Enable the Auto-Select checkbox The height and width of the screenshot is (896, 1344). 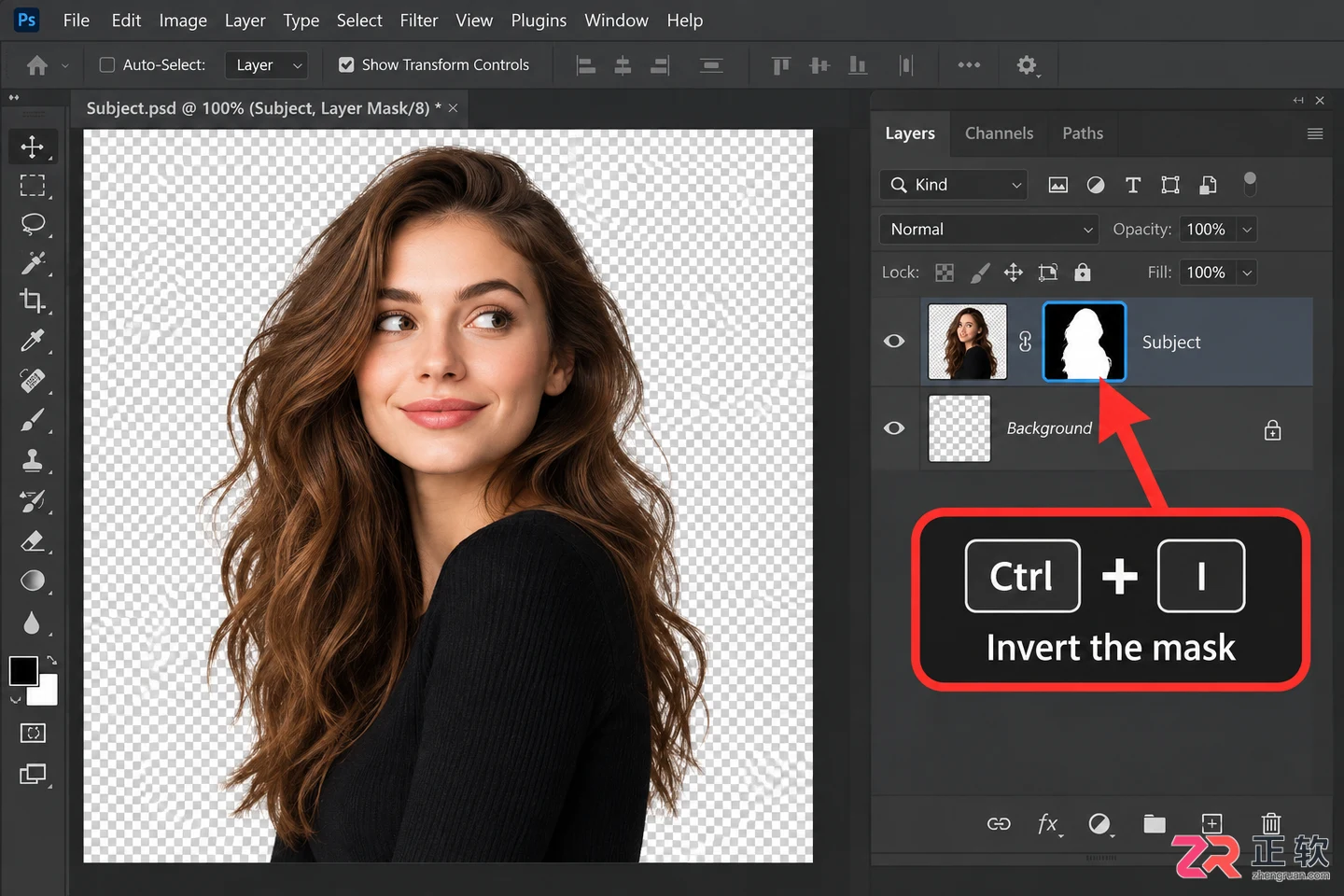[107, 64]
